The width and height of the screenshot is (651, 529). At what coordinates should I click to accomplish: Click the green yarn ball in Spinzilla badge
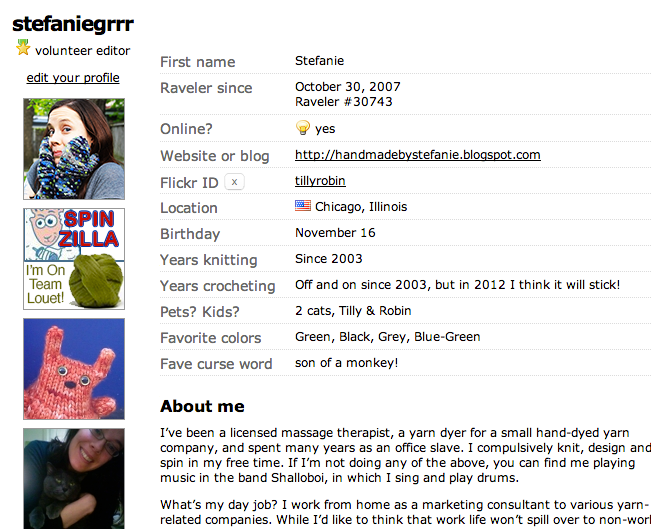96,281
